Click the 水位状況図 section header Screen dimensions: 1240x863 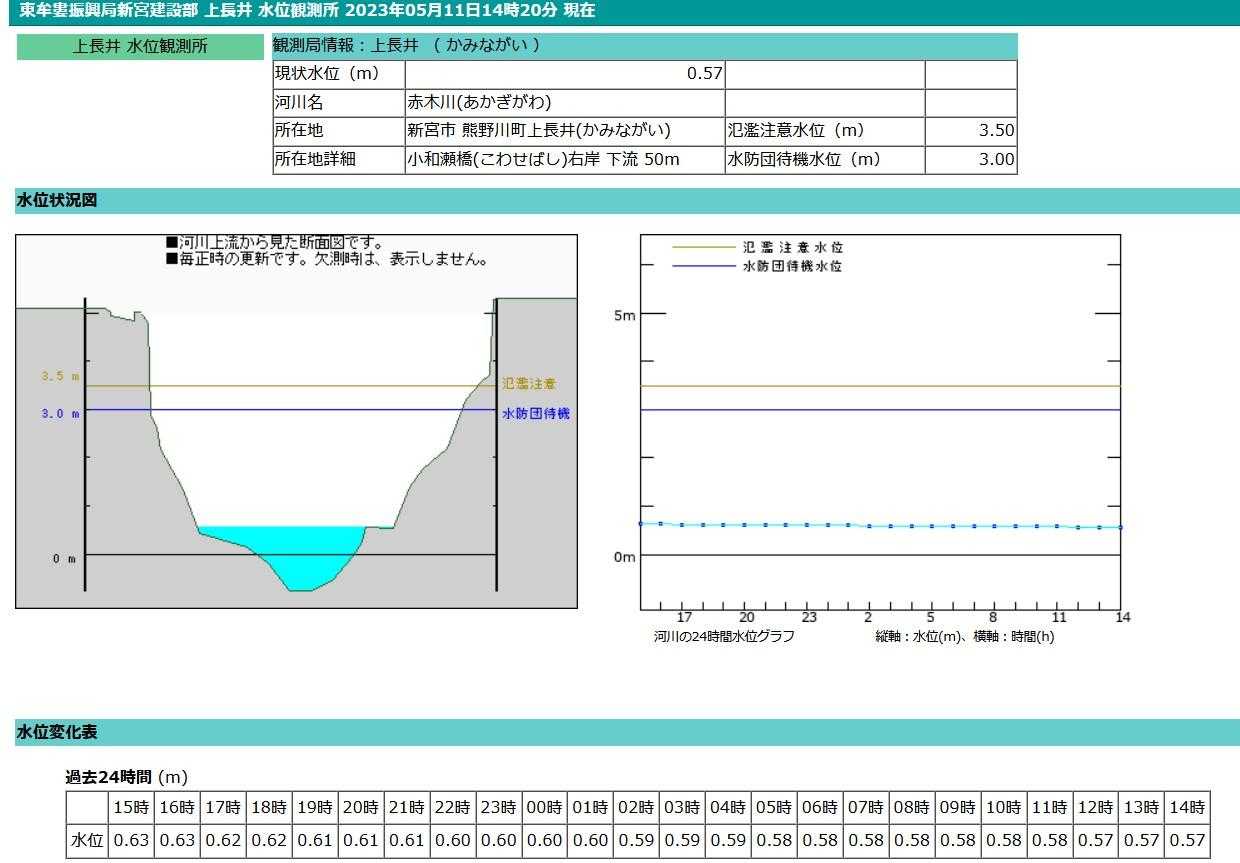[x=56, y=201]
